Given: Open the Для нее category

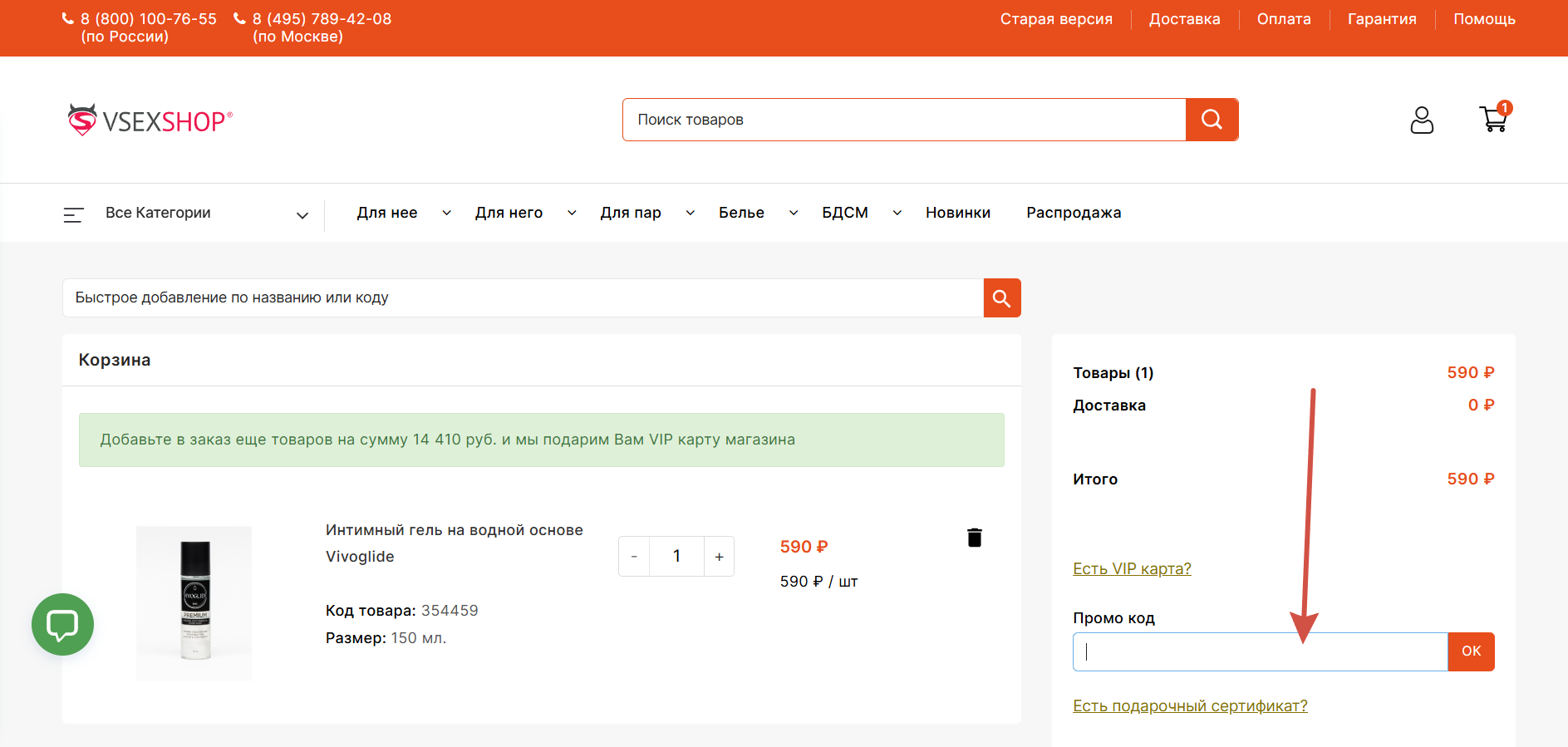Looking at the screenshot, I should click(x=387, y=213).
